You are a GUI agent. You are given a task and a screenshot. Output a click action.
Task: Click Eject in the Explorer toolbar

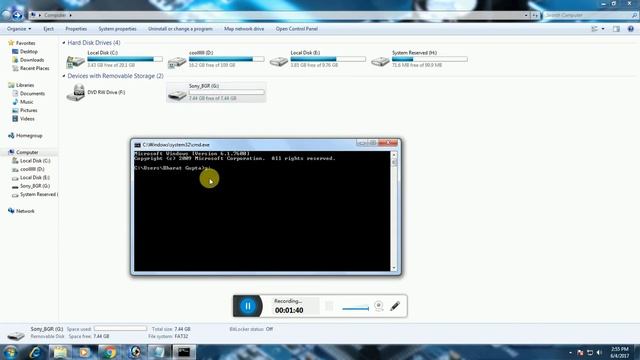49,29
